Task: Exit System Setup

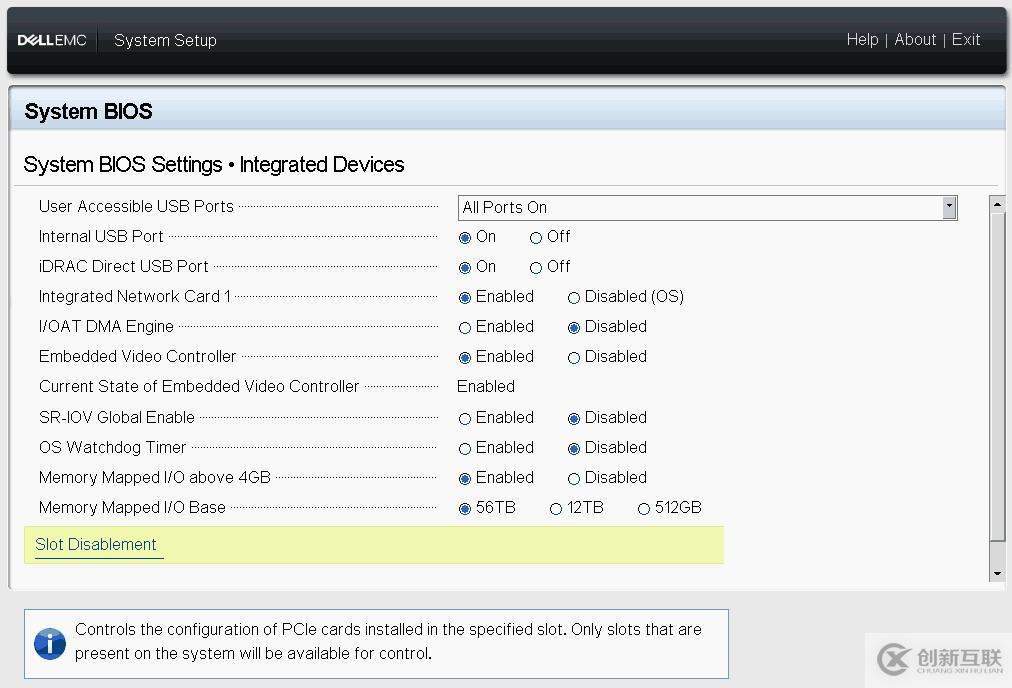Action: pos(966,40)
